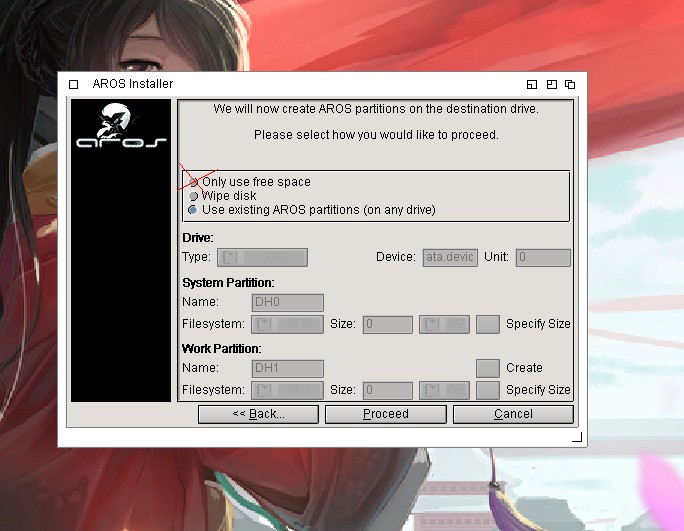The width and height of the screenshot is (684, 531).
Task: Go back using the '<< Back...' button
Action: pyautogui.click(x=258, y=414)
